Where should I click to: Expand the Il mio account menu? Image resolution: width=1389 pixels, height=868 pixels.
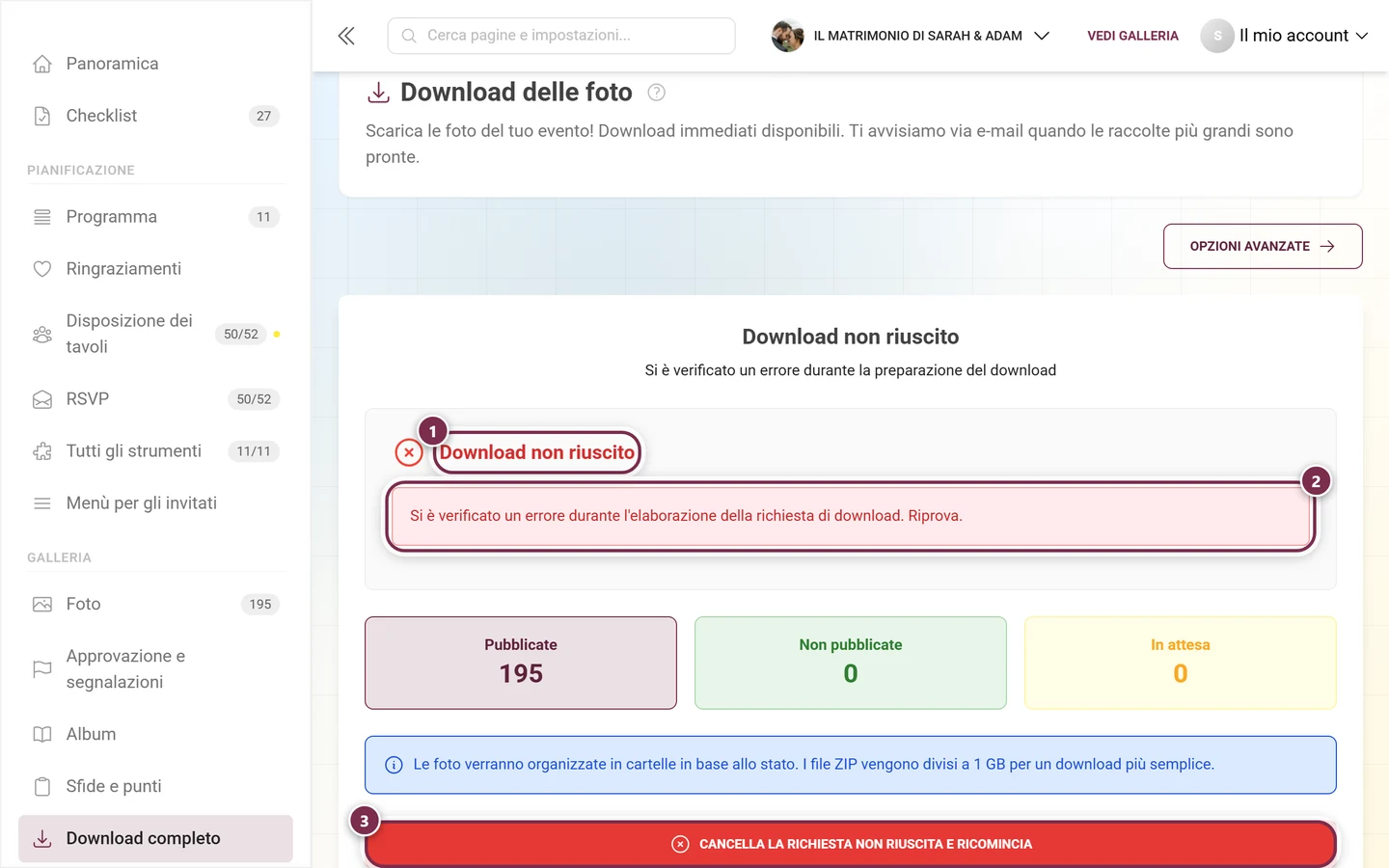click(x=1303, y=36)
